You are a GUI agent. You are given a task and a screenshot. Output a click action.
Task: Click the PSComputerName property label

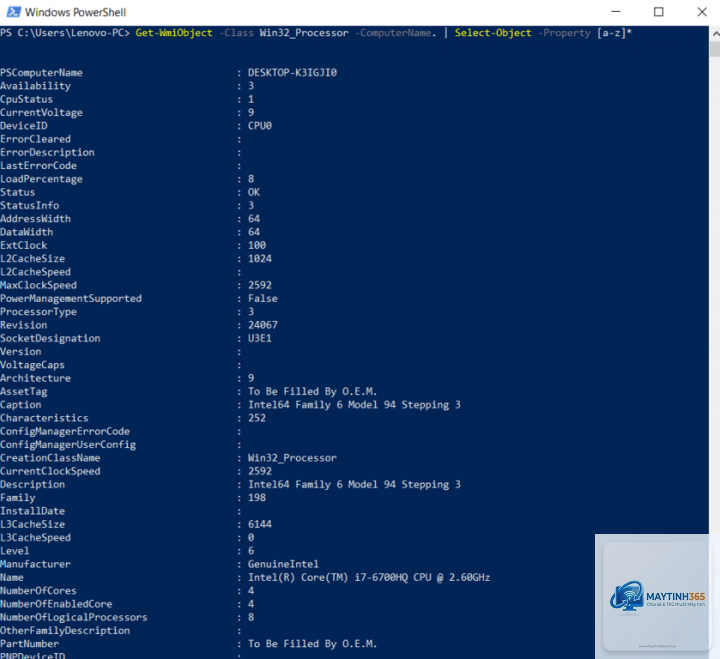41,73
